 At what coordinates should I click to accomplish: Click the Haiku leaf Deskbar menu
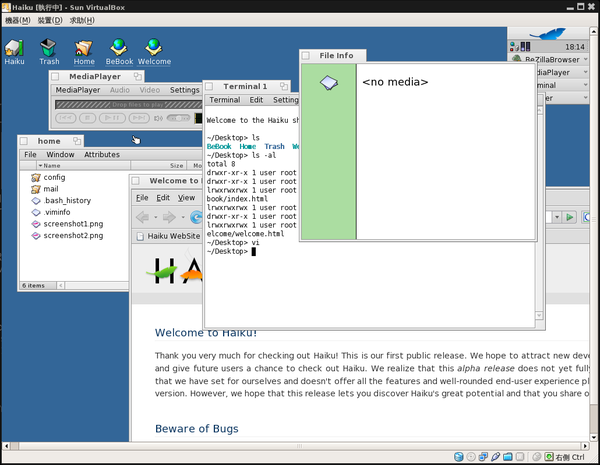point(548,34)
